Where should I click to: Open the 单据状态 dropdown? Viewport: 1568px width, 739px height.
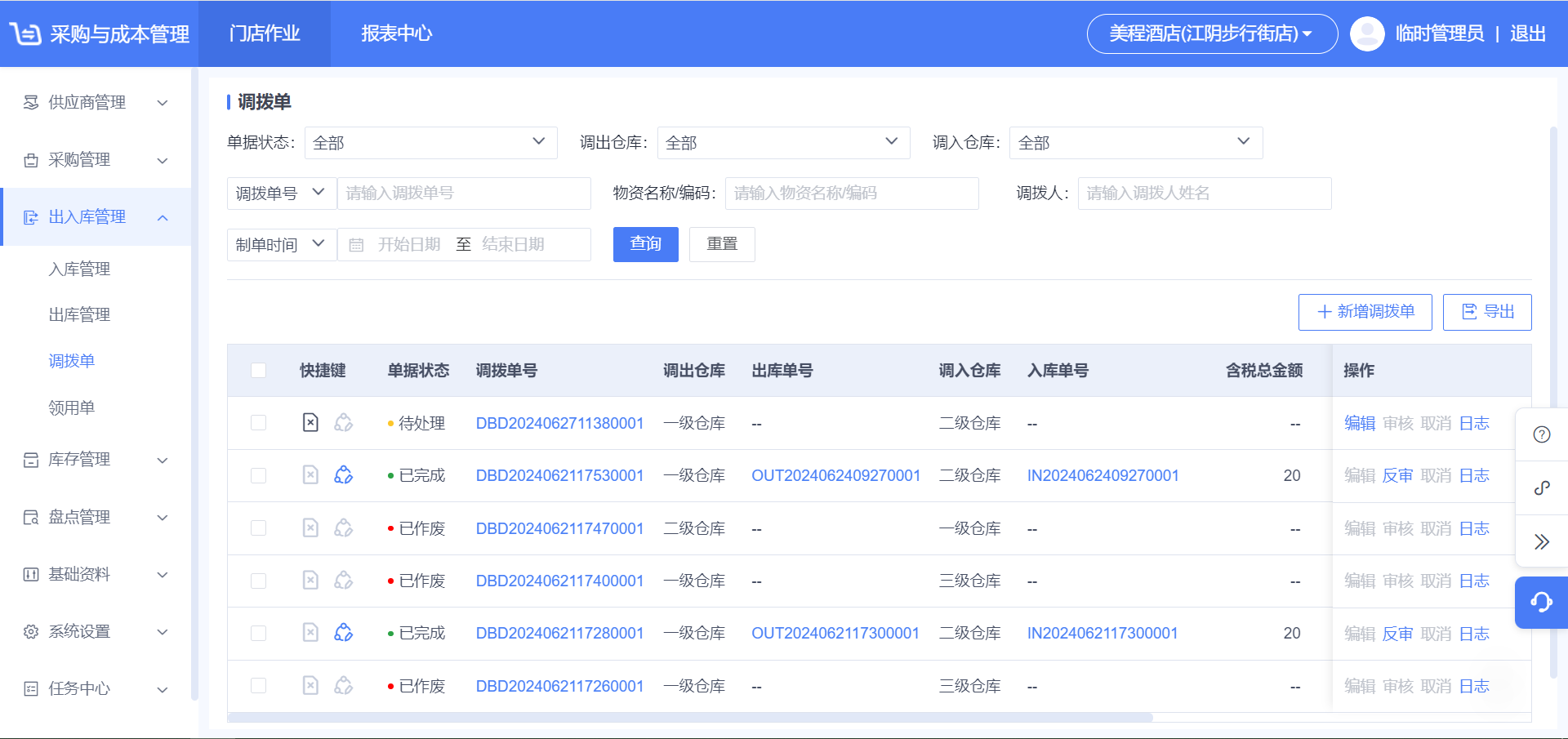(430, 143)
